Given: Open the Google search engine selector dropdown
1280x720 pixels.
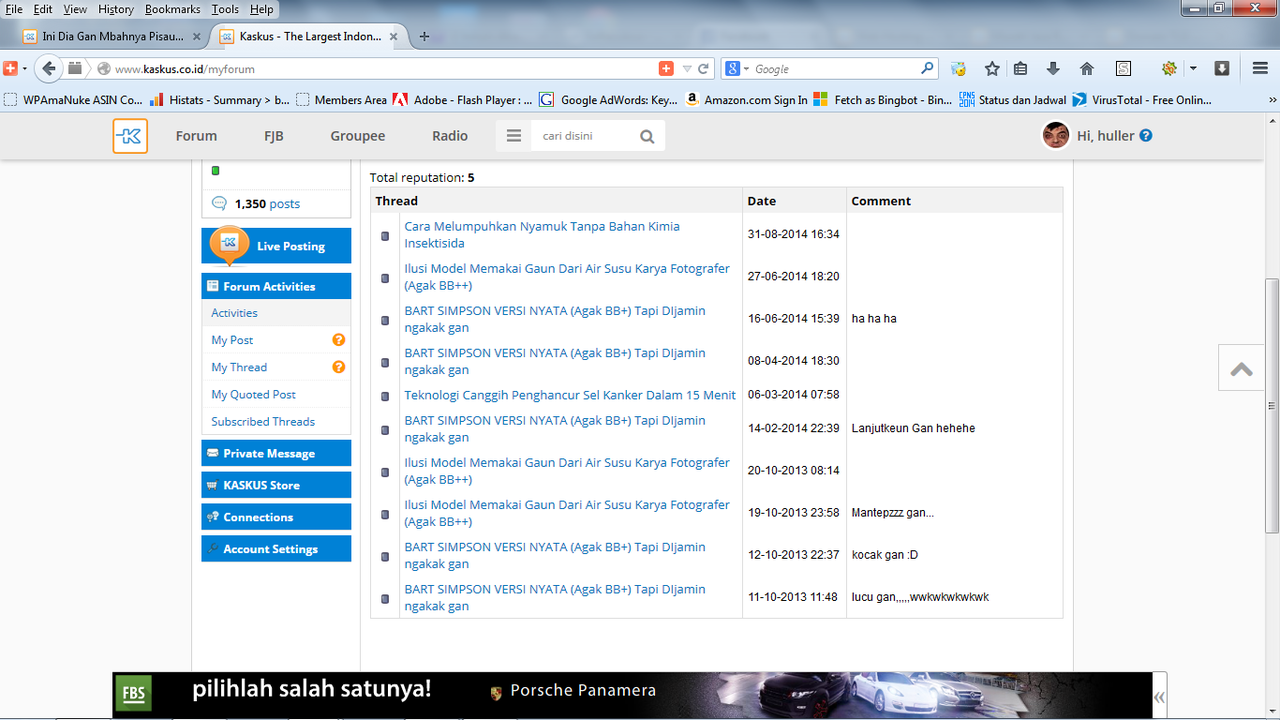Looking at the screenshot, I should (x=739, y=68).
